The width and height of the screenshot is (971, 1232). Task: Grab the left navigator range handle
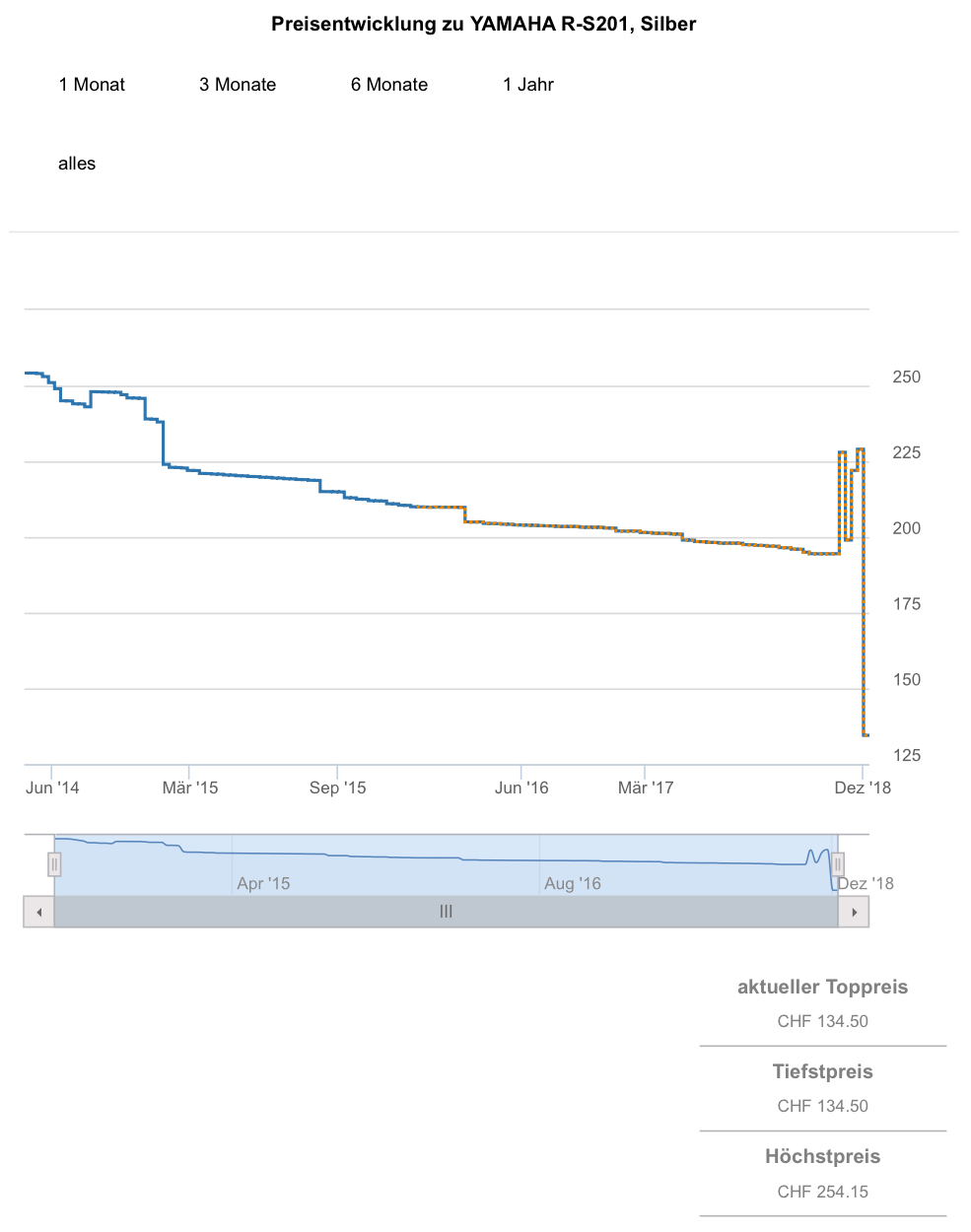[x=54, y=864]
